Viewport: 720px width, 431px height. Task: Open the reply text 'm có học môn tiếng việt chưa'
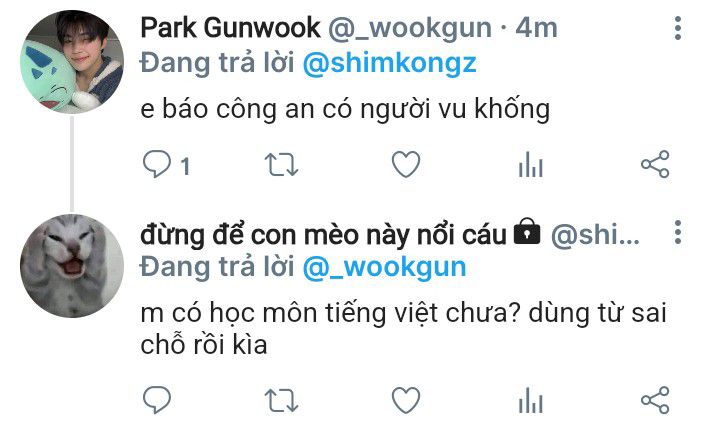point(331,313)
